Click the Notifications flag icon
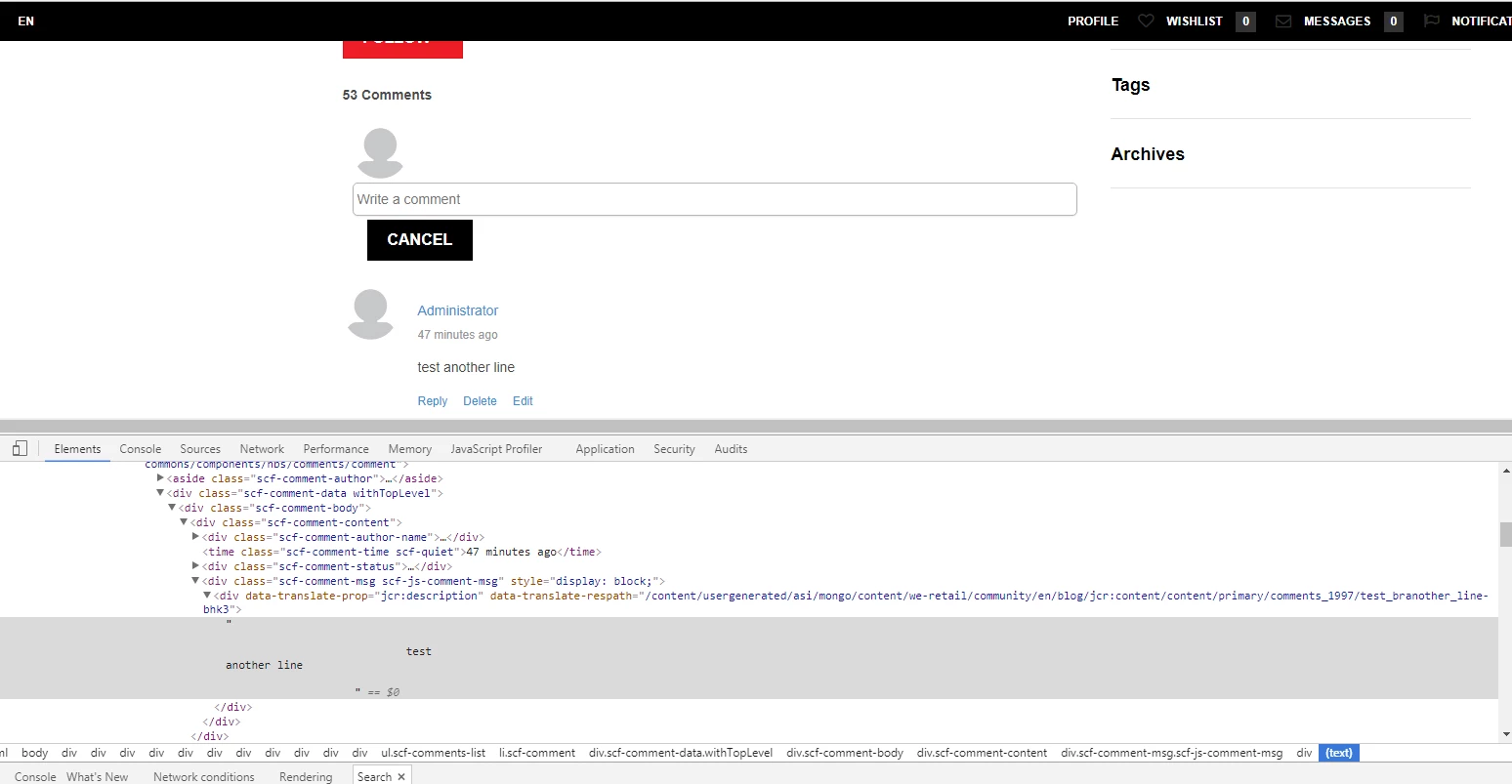 point(1431,21)
